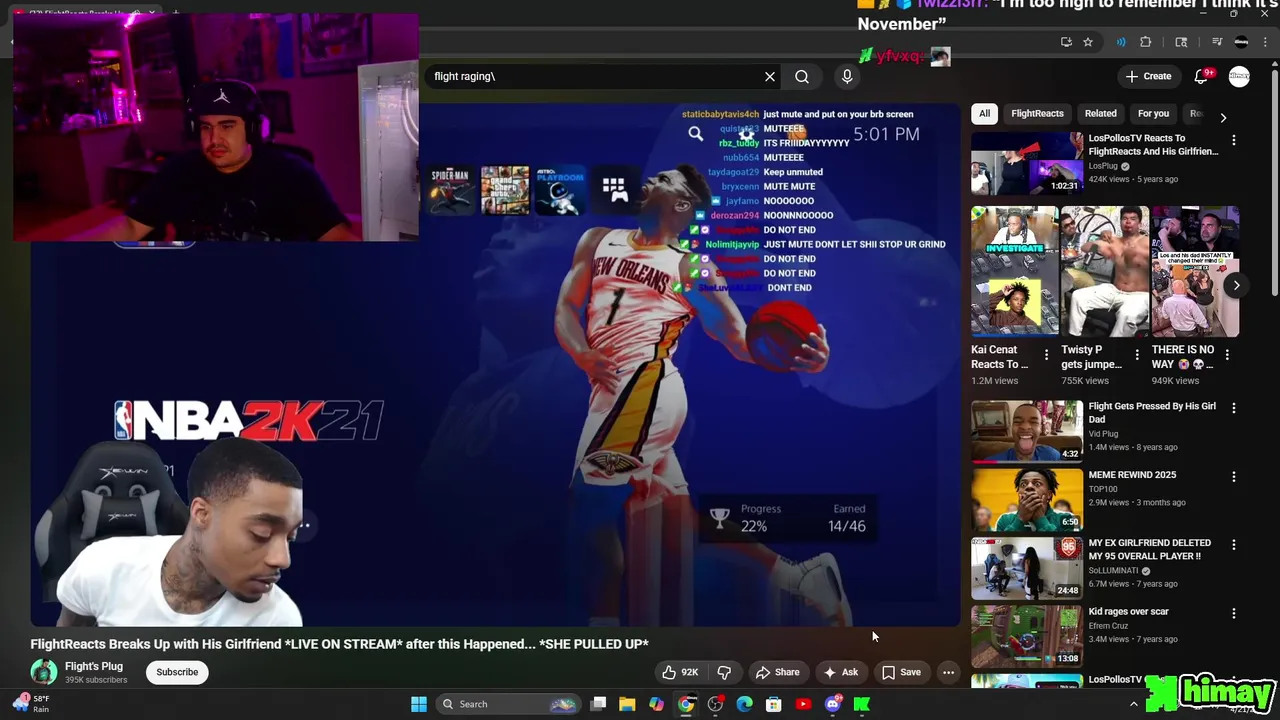The height and width of the screenshot is (720, 1280).
Task: Open Kick app from the taskbar
Action: 861,704
